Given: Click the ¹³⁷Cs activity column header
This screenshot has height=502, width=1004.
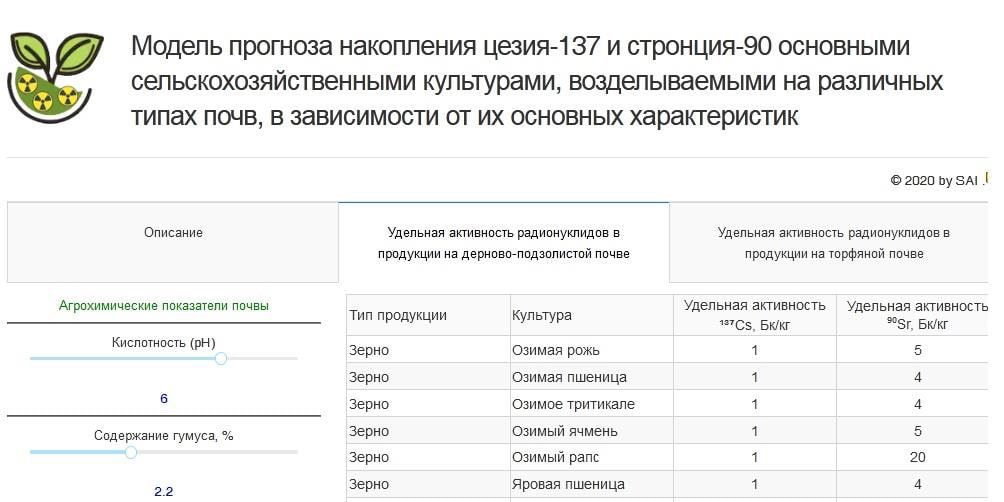Looking at the screenshot, I should coord(754,315).
